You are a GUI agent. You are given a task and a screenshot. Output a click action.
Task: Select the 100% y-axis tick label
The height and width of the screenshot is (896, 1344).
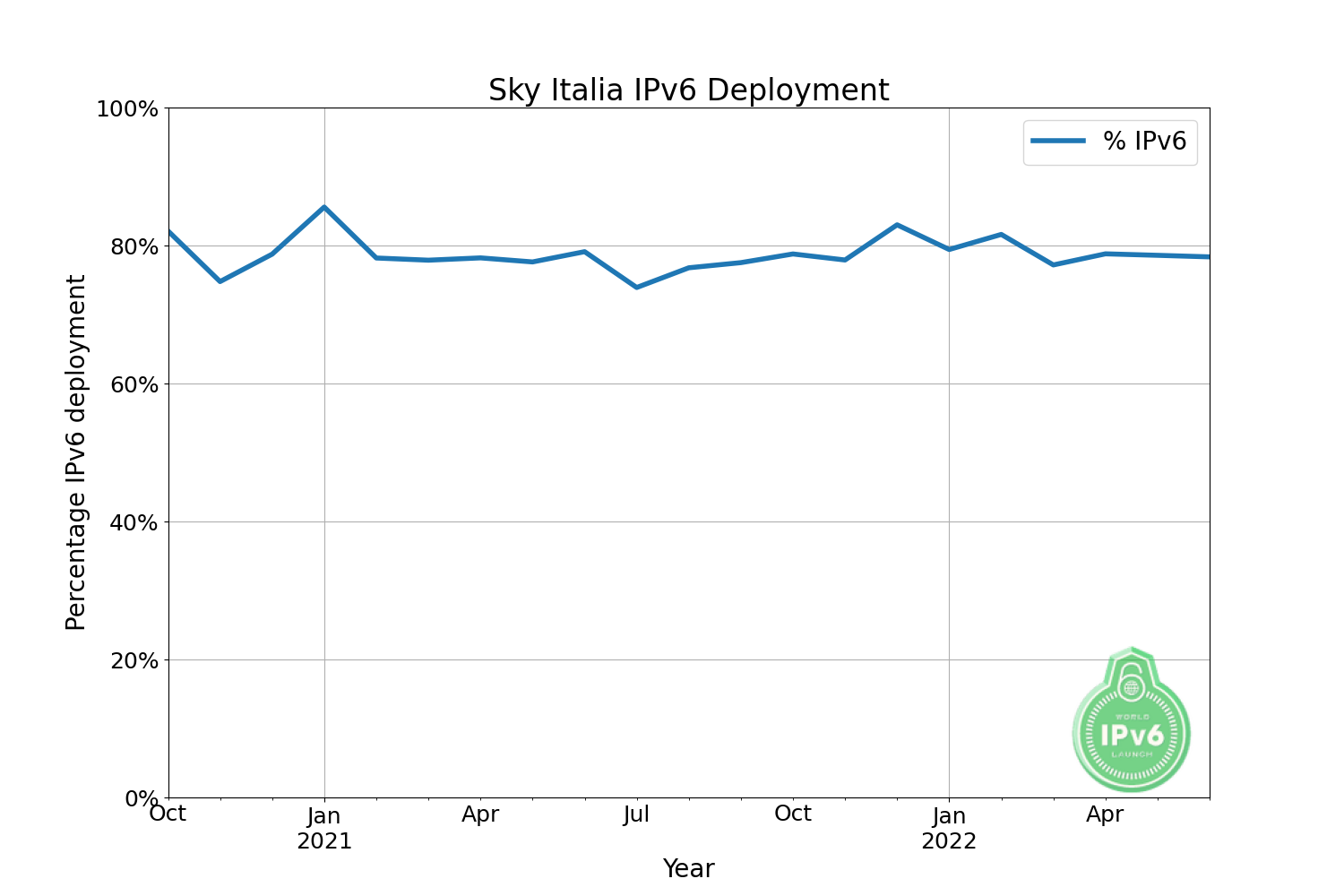coord(126,109)
